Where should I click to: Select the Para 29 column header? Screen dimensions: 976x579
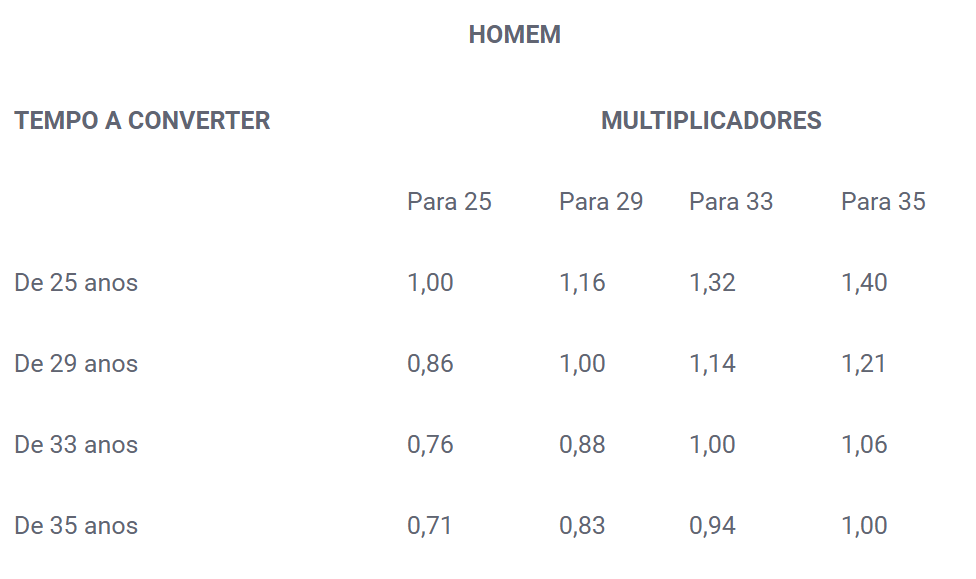601,202
